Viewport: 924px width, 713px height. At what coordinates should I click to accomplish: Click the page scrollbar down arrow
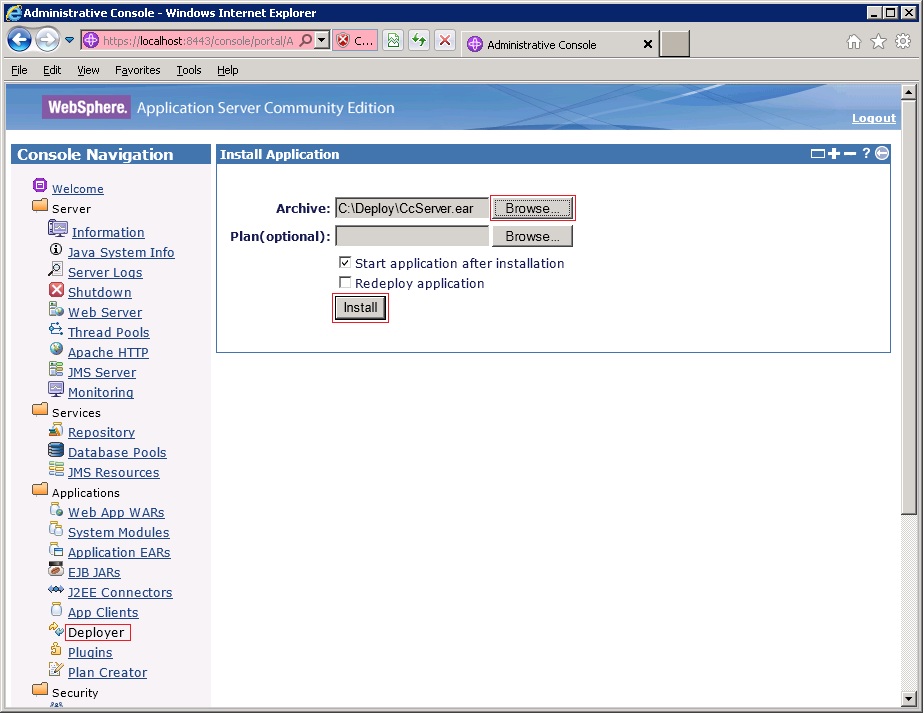tap(909, 699)
